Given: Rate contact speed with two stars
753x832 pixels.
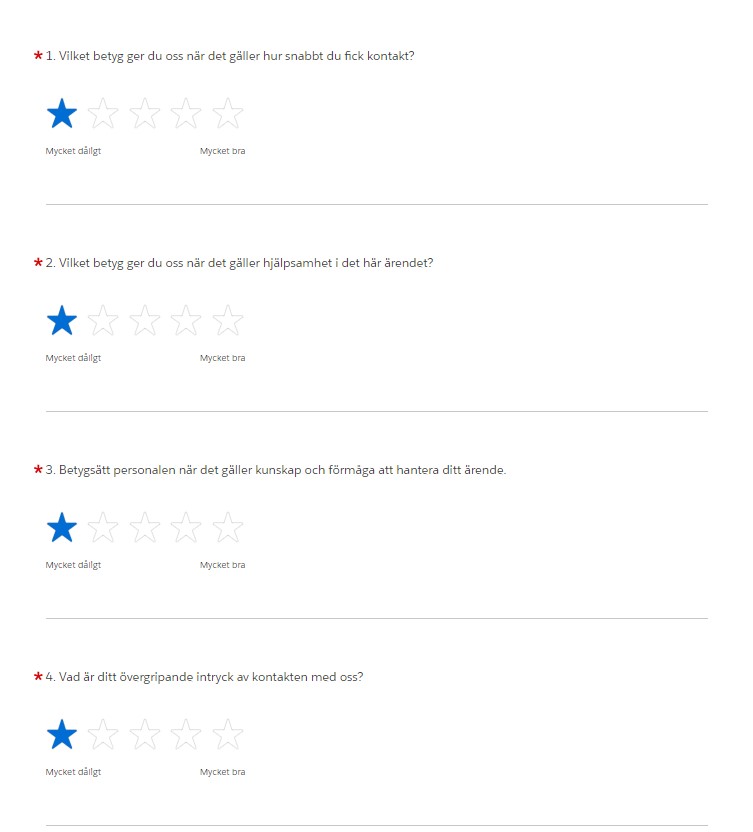Looking at the screenshot, I should tap(103, 114).
